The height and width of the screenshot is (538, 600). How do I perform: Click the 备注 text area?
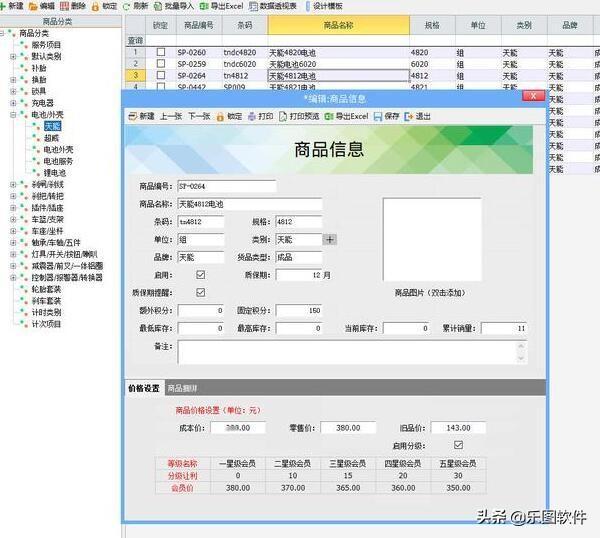coord(352,352)
